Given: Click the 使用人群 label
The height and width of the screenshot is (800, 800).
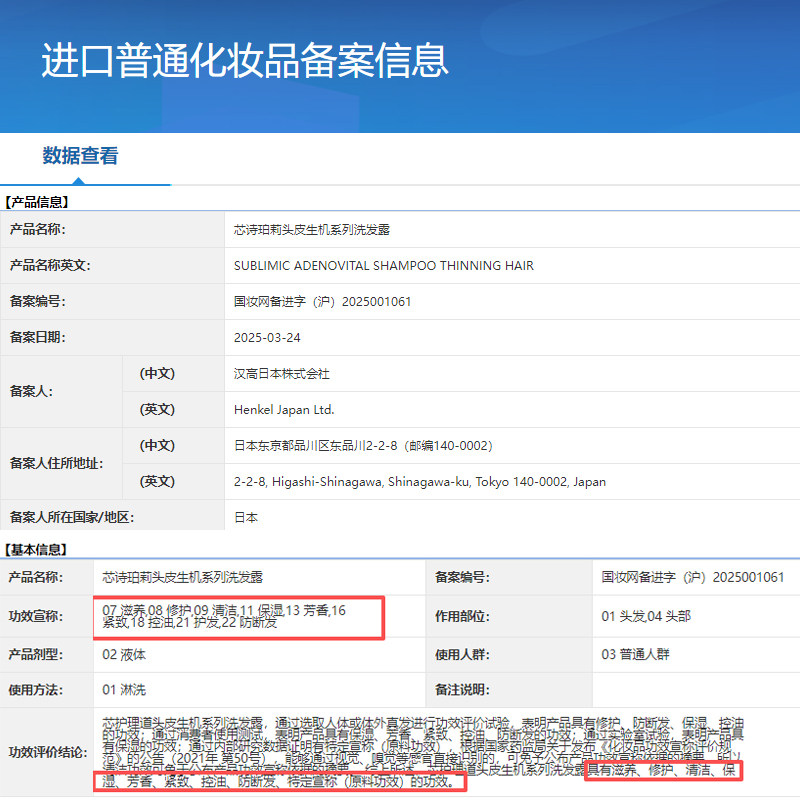Looking at the screenshot, I should tap(462, 655).
